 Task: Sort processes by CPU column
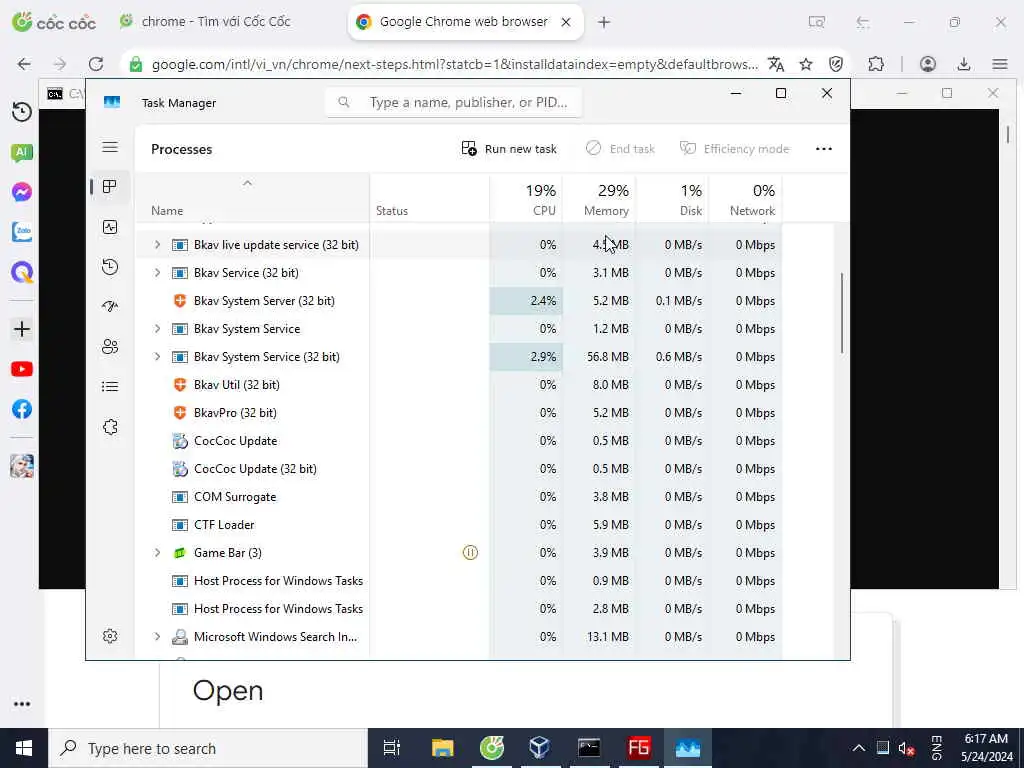point(526,199)
